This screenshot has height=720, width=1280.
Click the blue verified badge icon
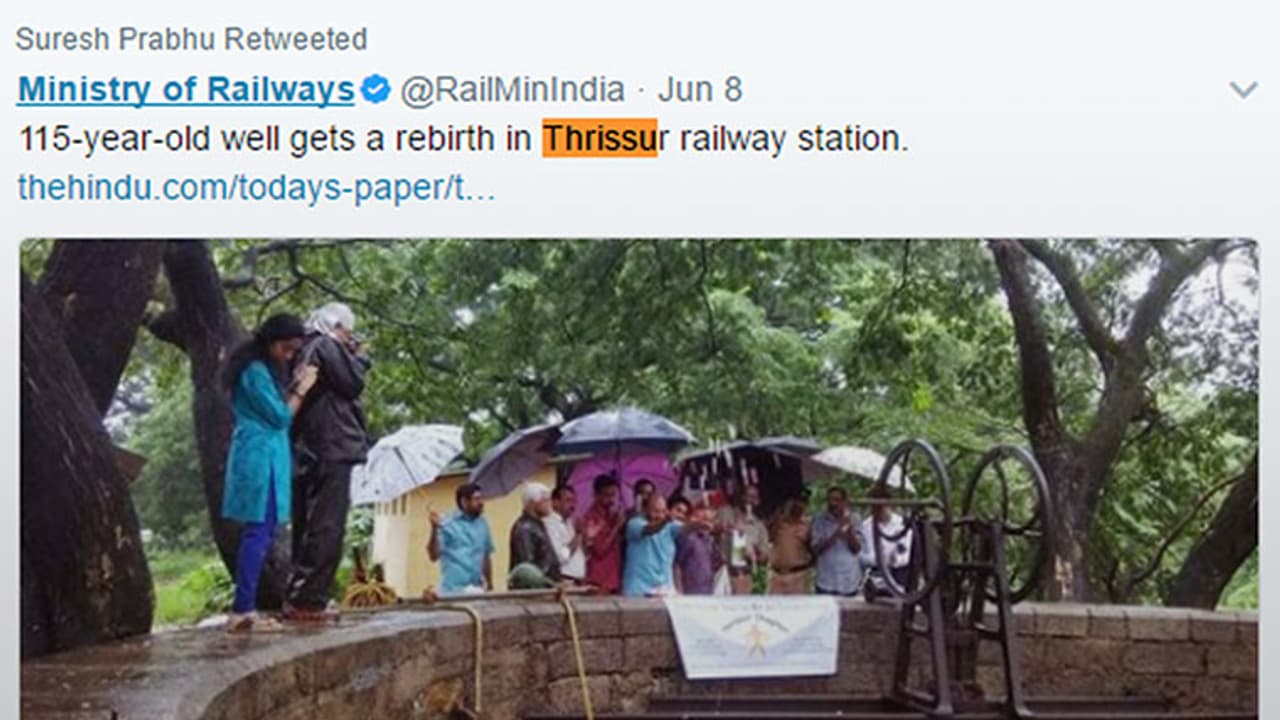coord(375,90)
